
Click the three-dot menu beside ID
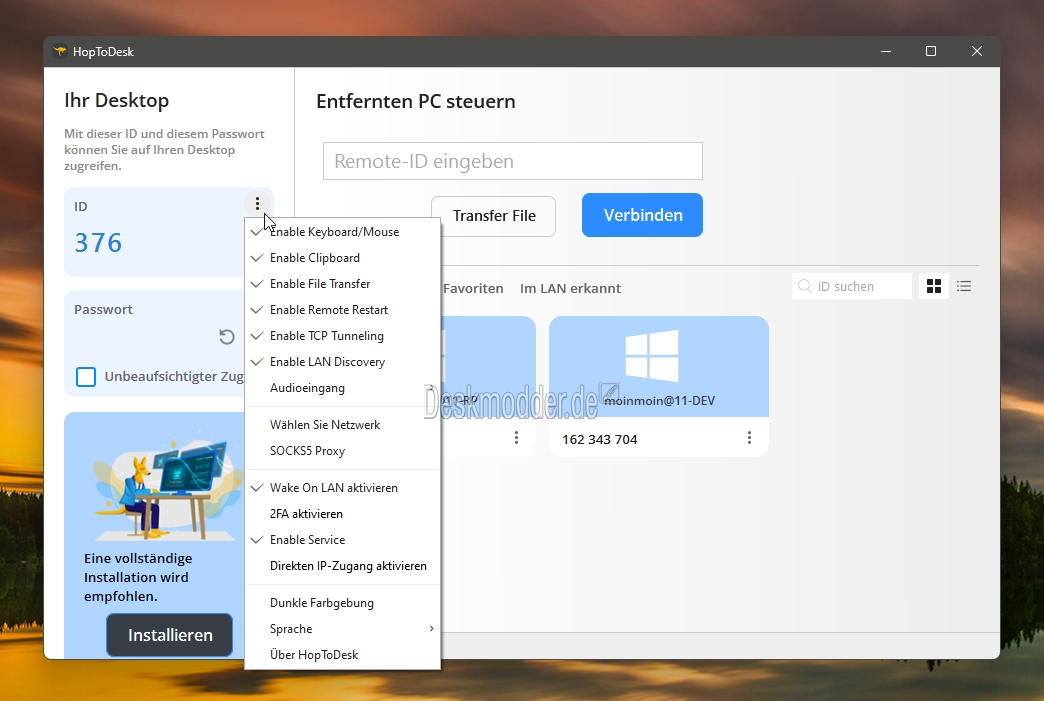pos(257,204)
